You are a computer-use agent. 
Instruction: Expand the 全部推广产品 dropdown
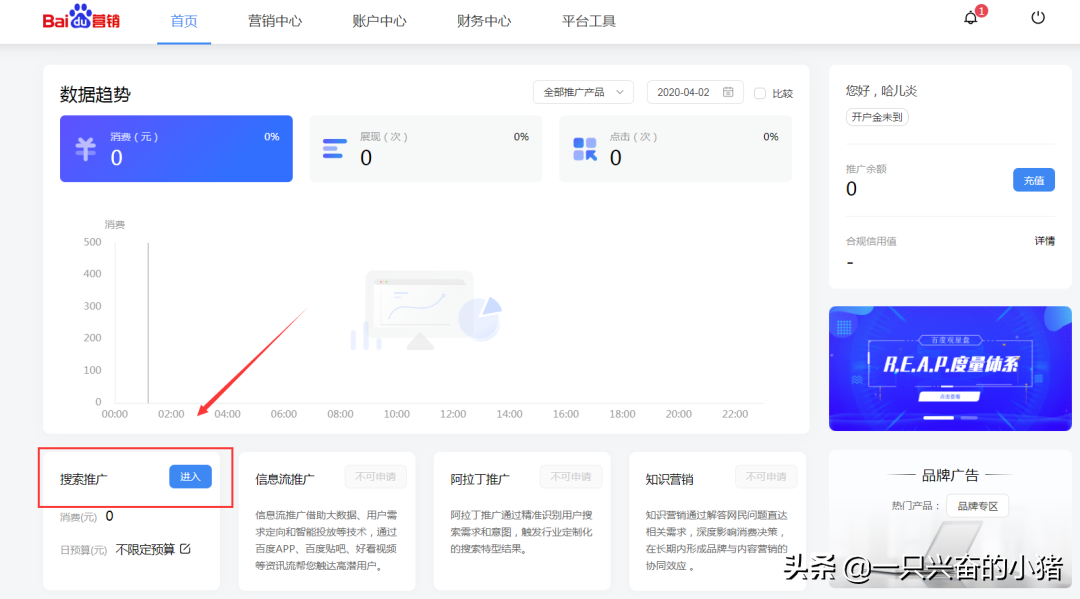click(x=583, y=92)
